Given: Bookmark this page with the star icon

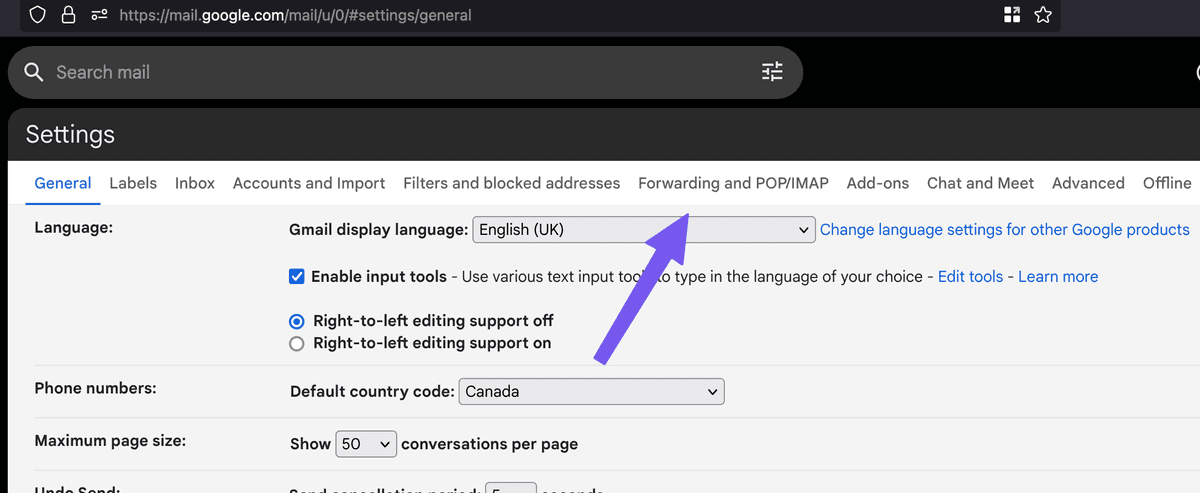Looking at the screenshot, I should click(x=1043, y=15).
